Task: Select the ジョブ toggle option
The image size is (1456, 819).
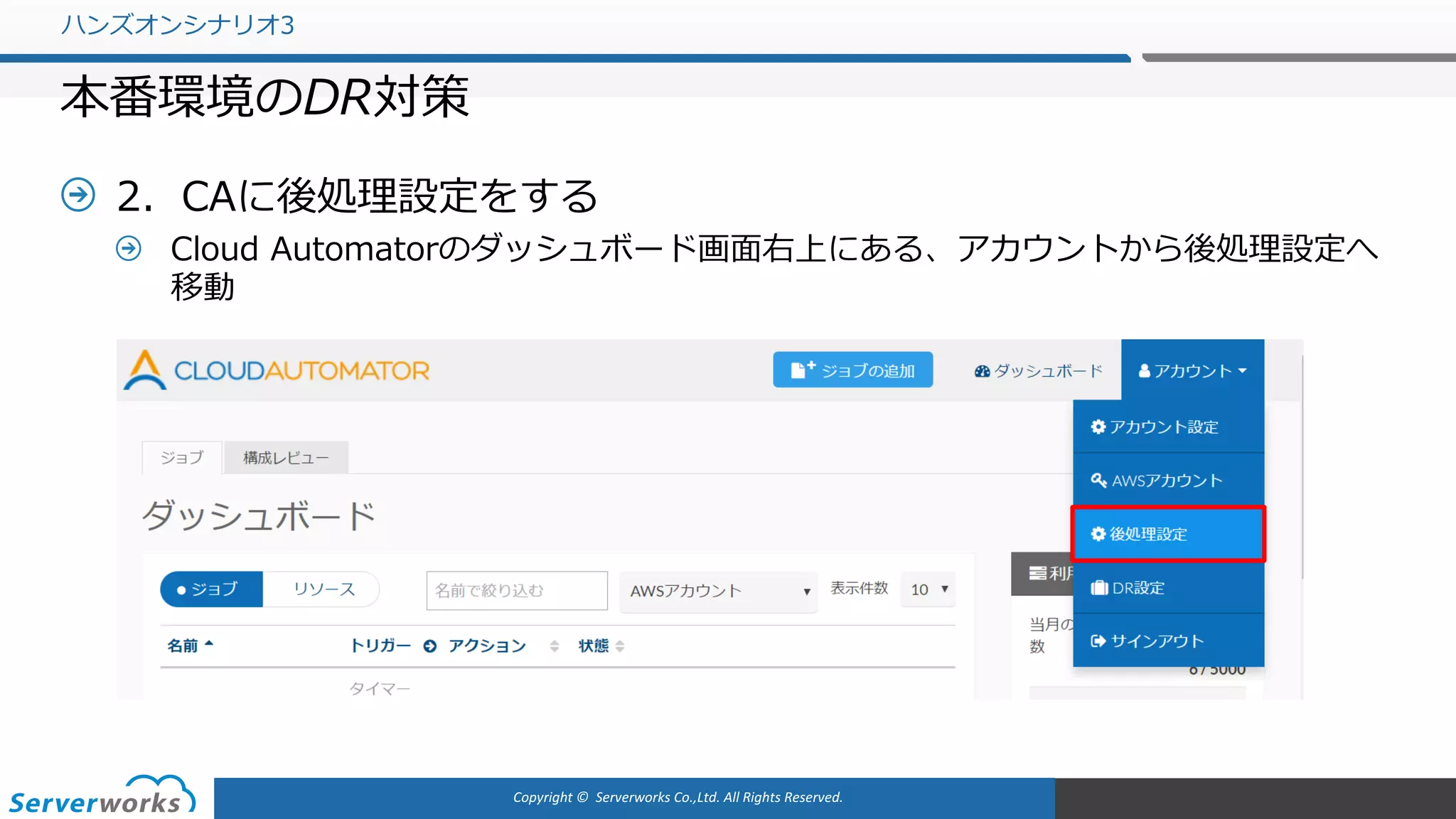Action: coord(212,589)
